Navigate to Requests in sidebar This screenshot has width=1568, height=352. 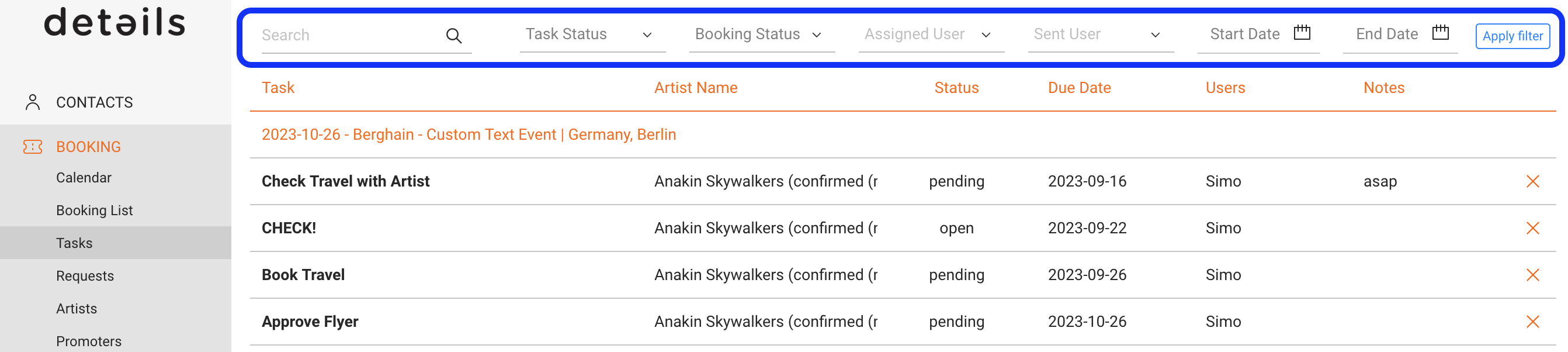tap(85, 276)
